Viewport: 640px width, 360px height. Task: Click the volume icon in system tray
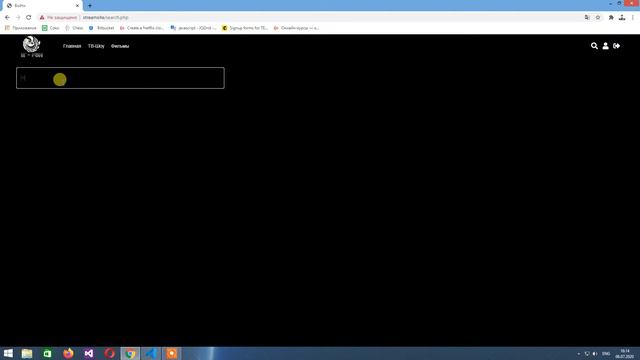coord(595,354)
